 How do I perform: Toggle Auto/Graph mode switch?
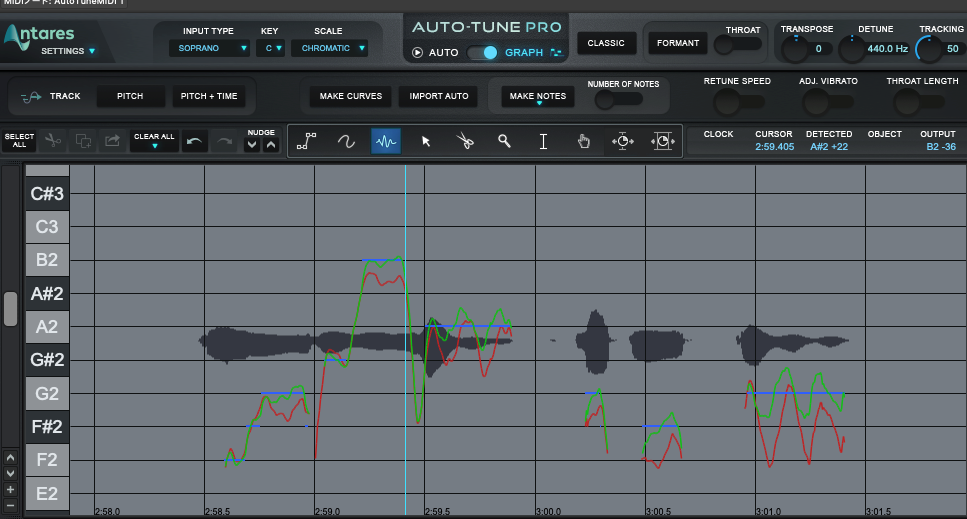482,52
